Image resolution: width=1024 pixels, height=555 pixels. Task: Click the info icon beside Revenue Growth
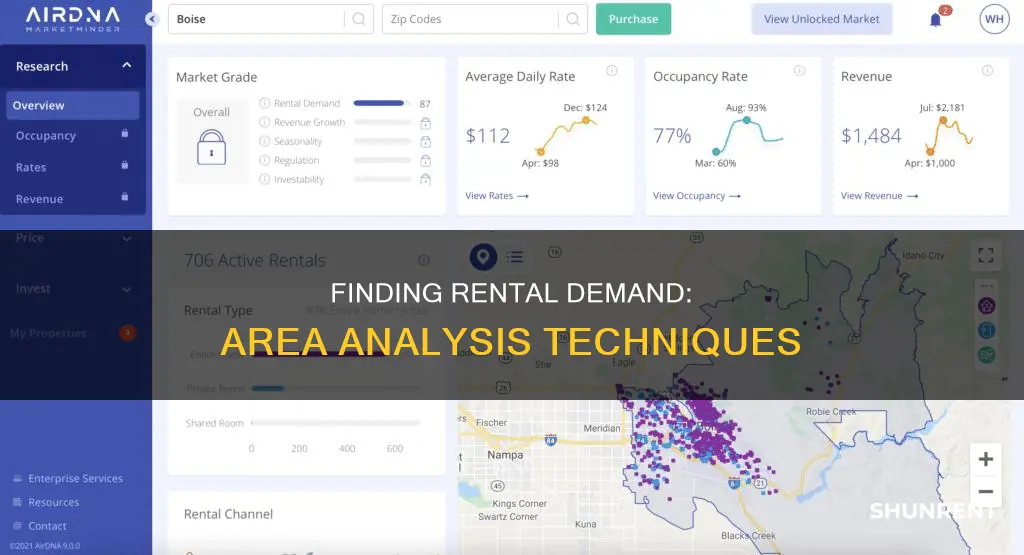click(x=264, y=122)
